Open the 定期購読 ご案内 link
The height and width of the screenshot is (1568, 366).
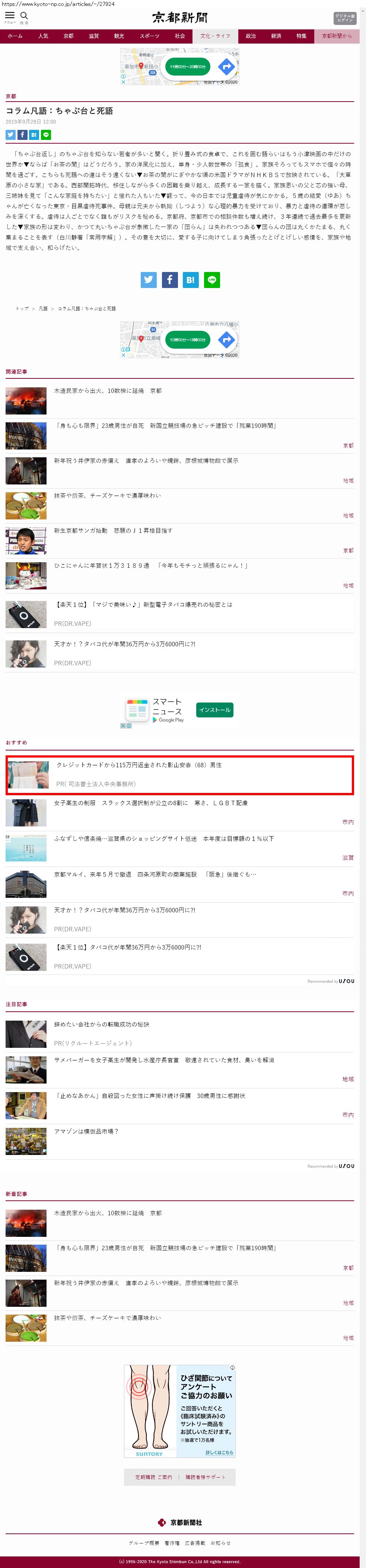point(153,1477)
